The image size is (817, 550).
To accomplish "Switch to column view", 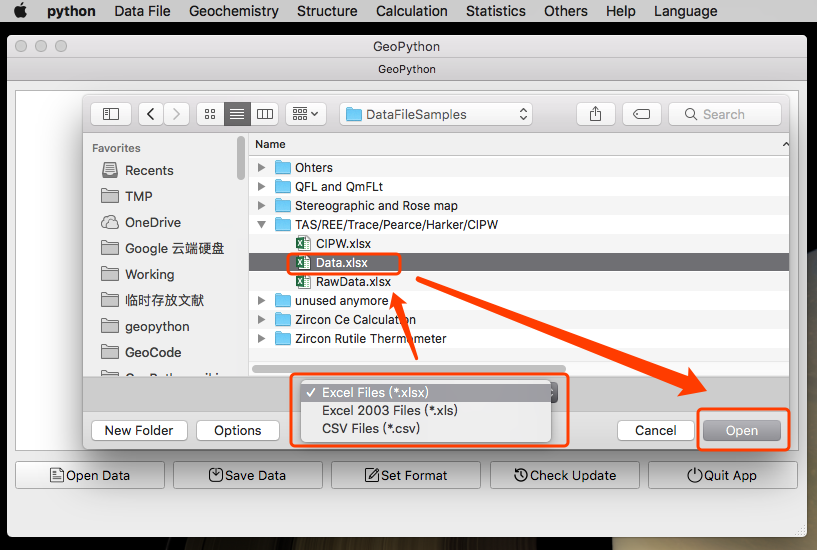I will [265, 114].
